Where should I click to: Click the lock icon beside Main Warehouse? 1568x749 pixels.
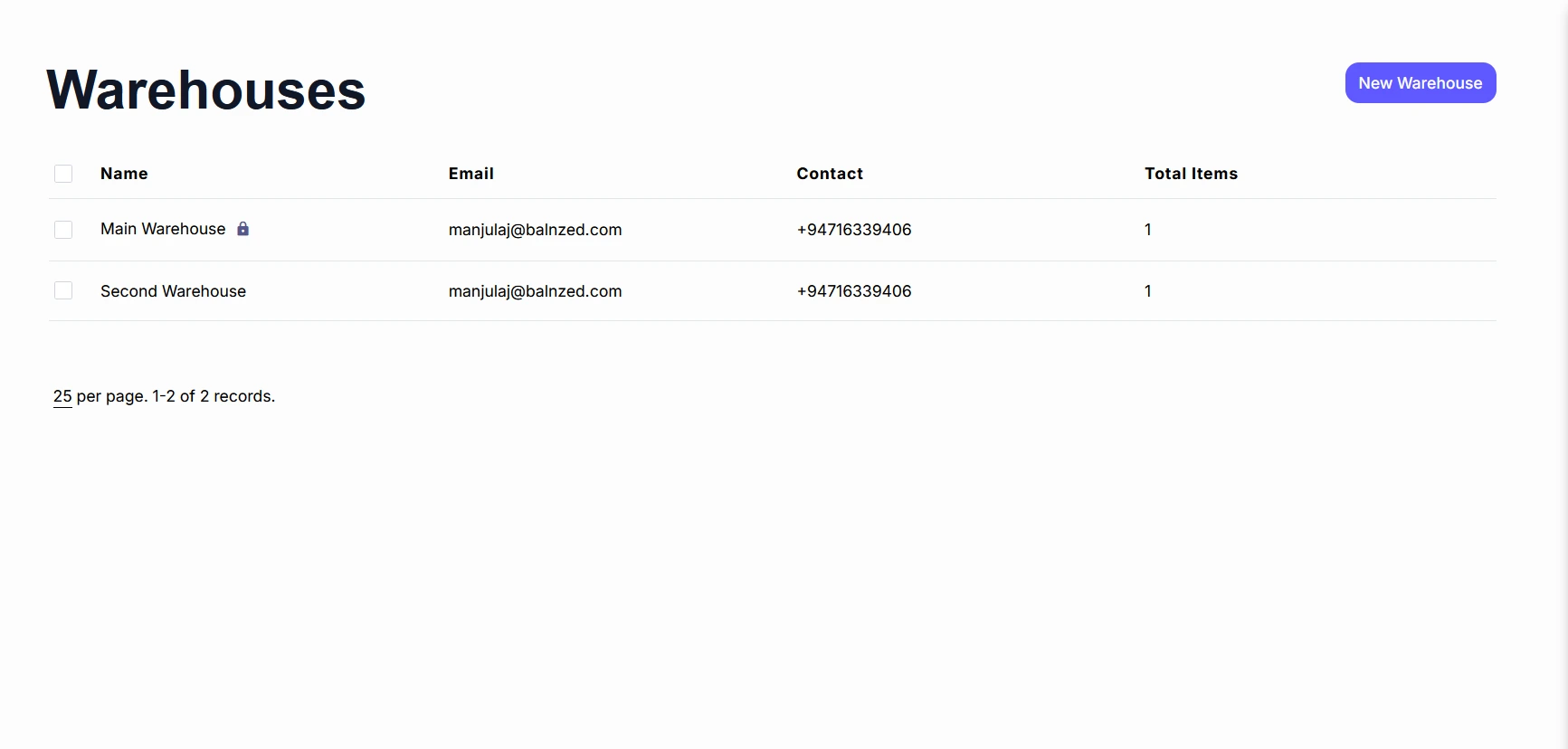pos(242,229)
